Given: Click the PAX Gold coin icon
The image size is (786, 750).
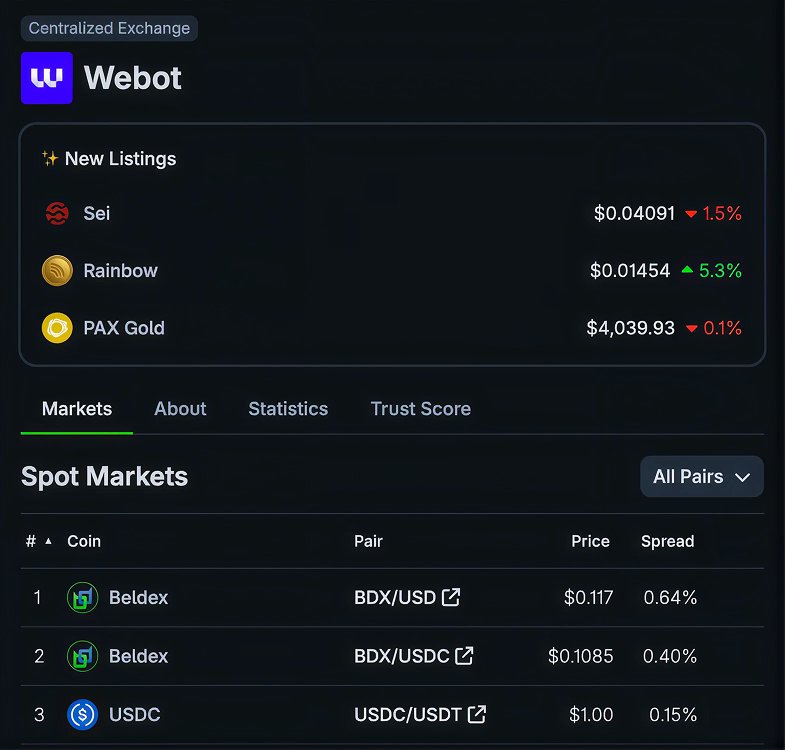Looking at the screenshot, I should [57, 328].
